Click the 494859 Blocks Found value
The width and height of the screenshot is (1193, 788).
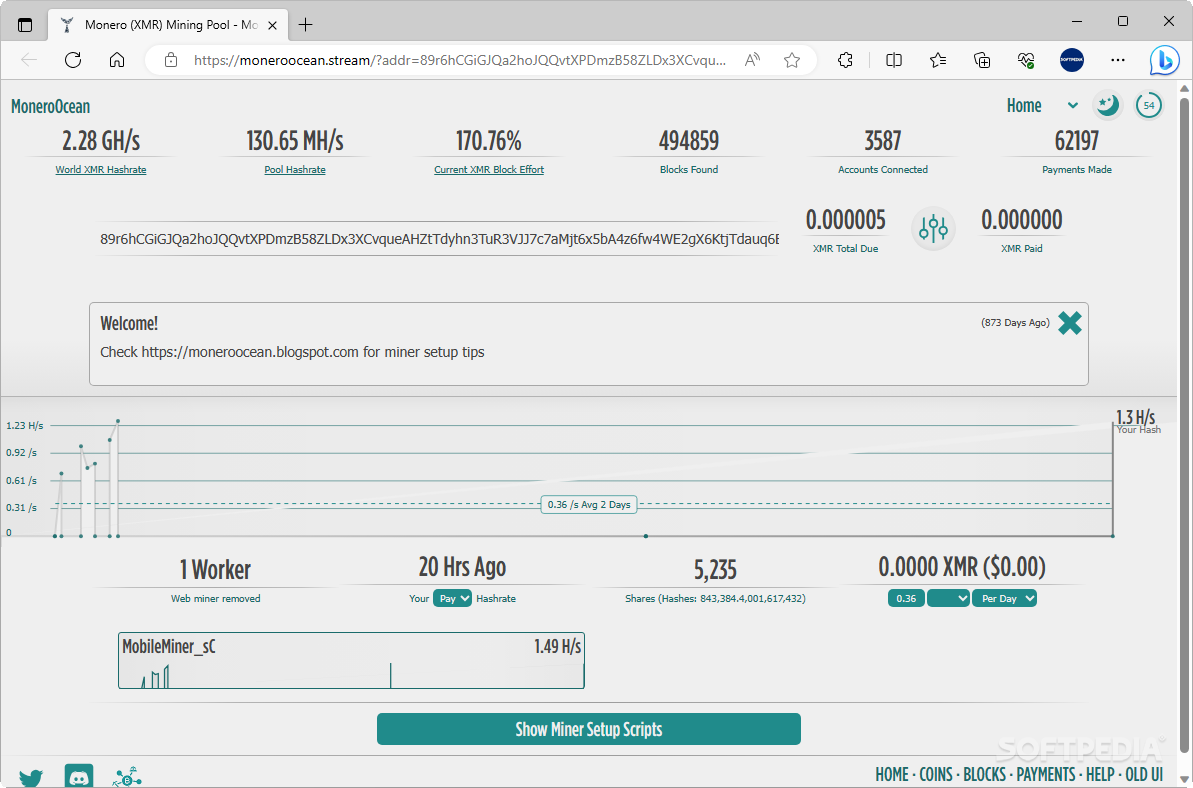point(689,141)
